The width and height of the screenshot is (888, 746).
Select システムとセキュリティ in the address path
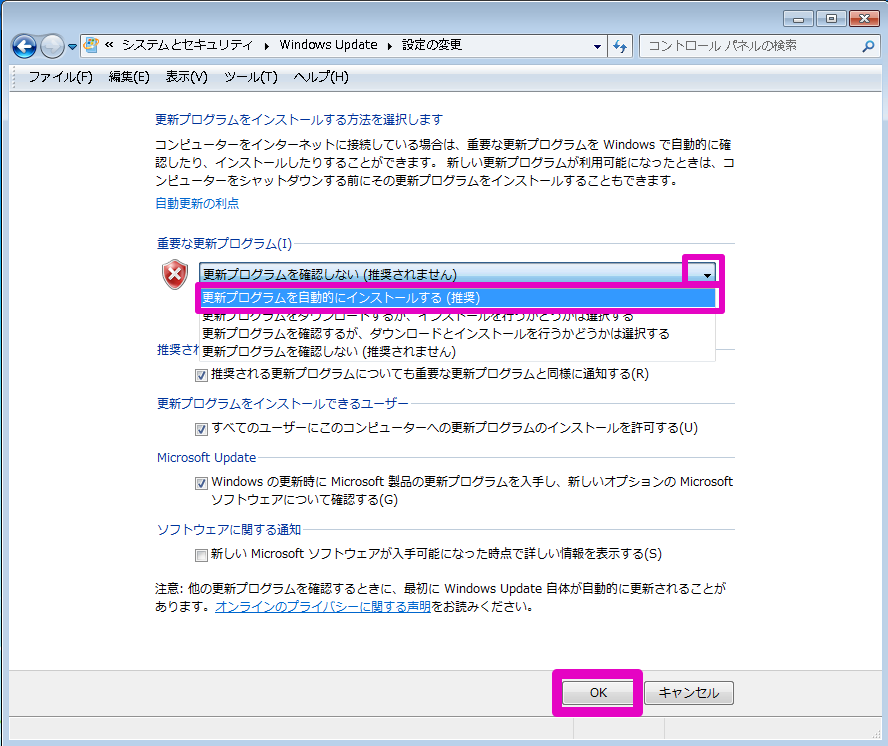[x=187, y=45]
